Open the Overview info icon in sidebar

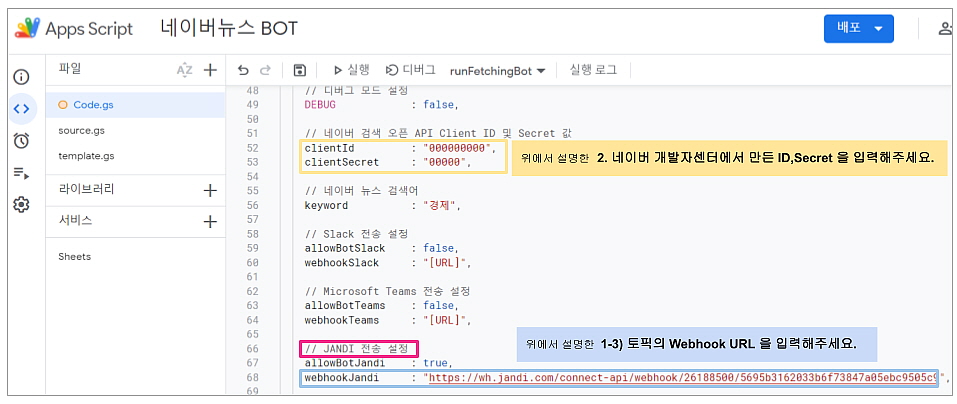pyautogui.click(x=21, y=77)
